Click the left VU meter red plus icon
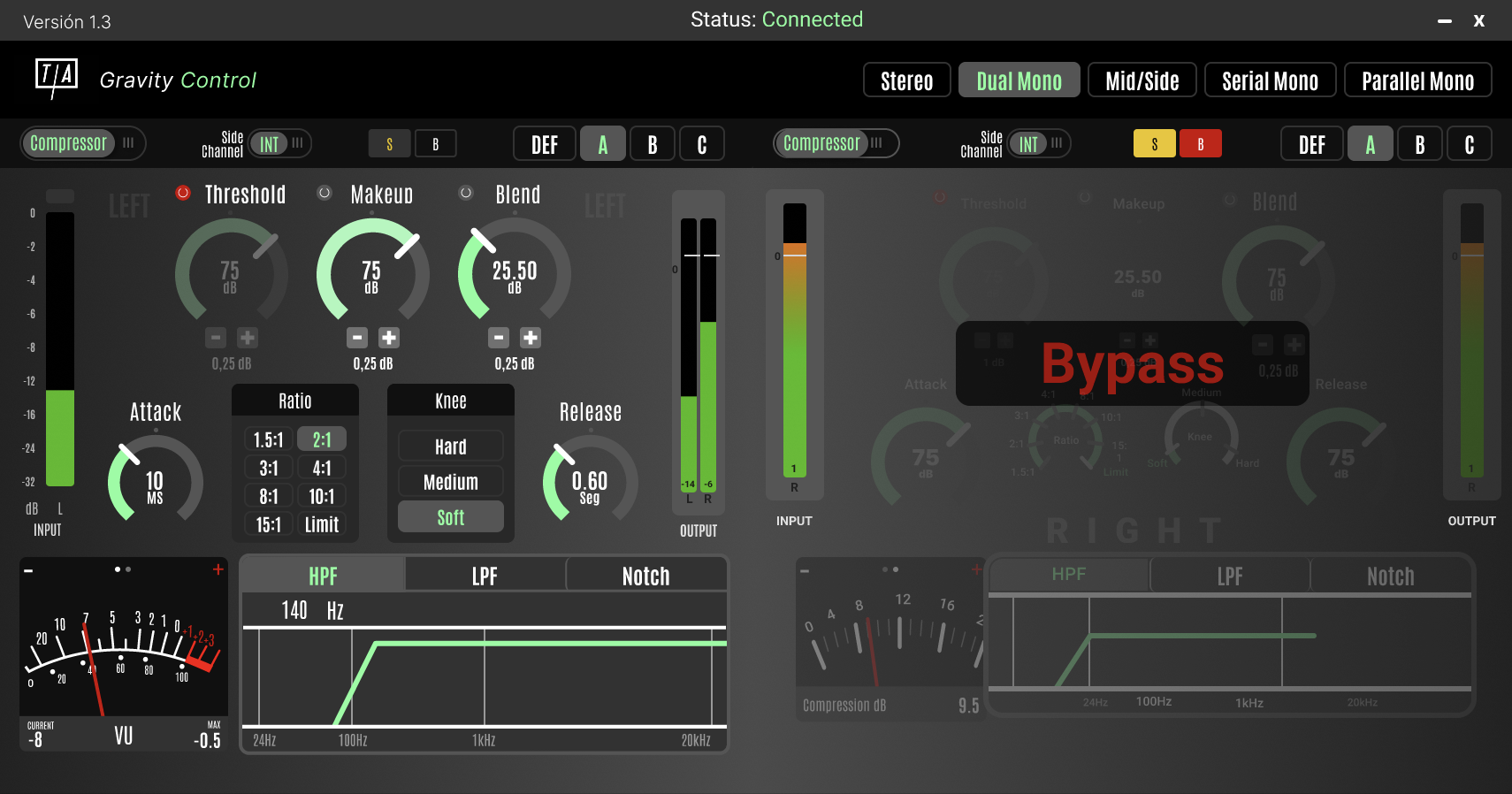The height and width of the screenshot is (794, 1512). coord(218,569)
